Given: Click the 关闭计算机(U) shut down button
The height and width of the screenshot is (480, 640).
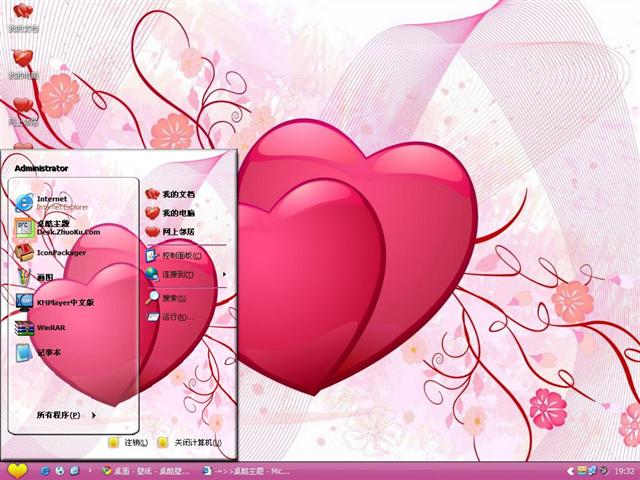Looking at the screenshot, I should [x=190, y=442].
